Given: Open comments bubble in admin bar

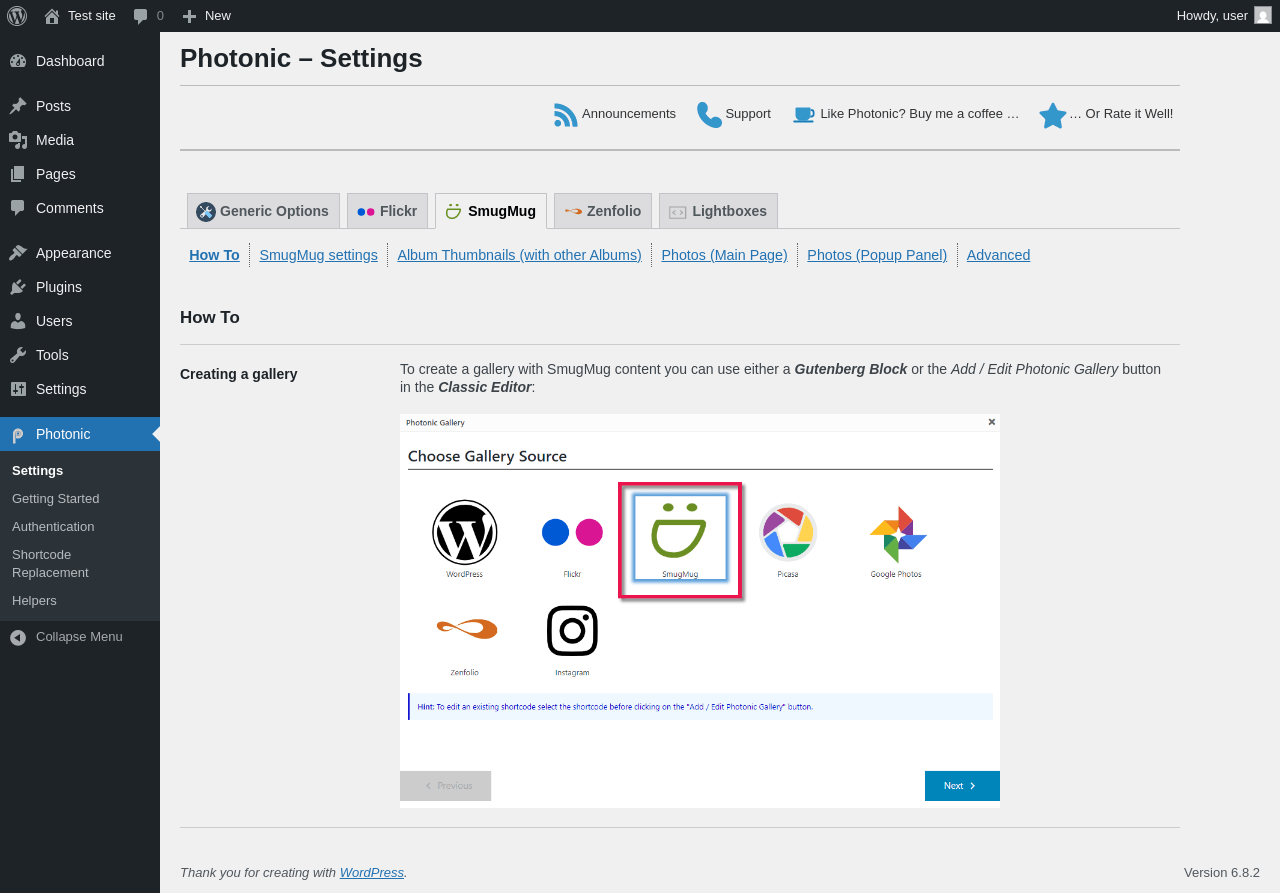Looking at the screenshot, I should (x=141, y=16).
